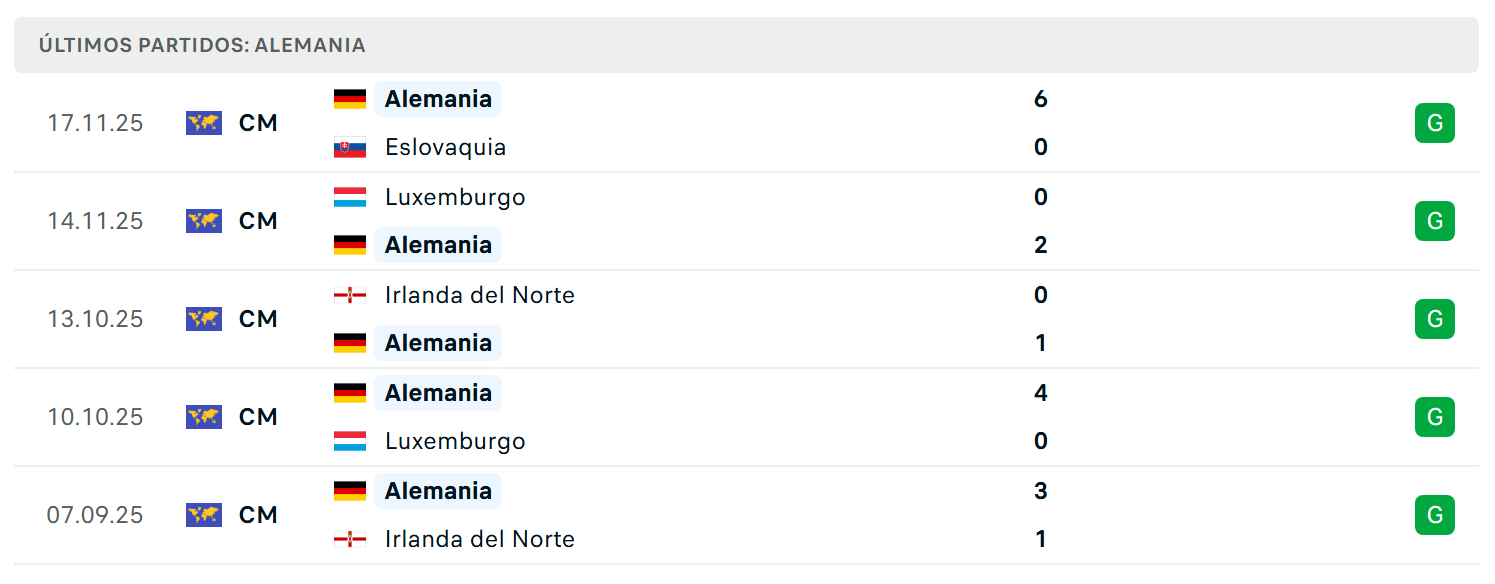1495x584 pixels.
Task: Click Germany flag in the 17.11.25 match
Action: 350,99
